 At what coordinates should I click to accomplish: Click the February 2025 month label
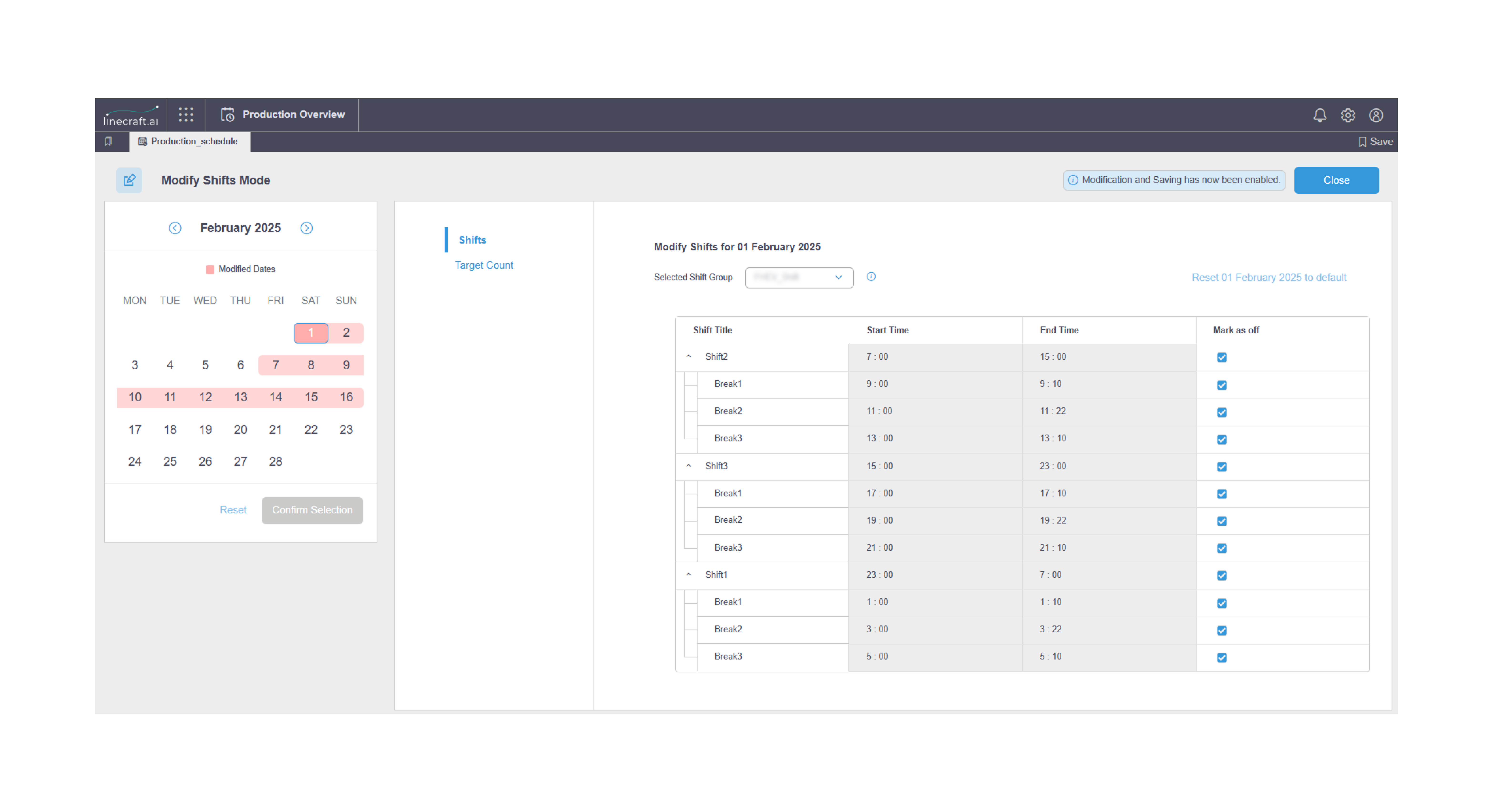click(240, 228)
